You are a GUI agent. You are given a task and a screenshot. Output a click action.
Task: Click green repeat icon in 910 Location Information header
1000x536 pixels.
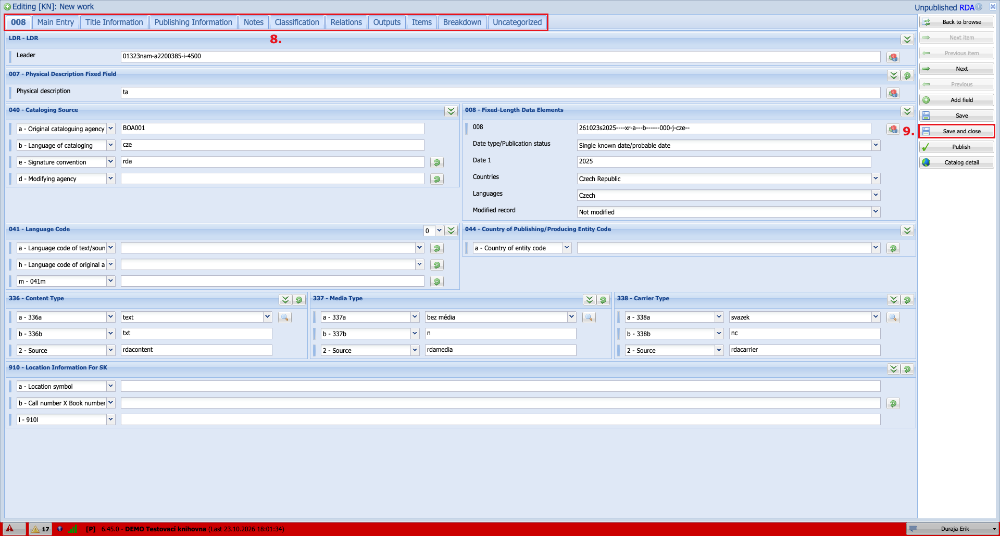[907, 369]
